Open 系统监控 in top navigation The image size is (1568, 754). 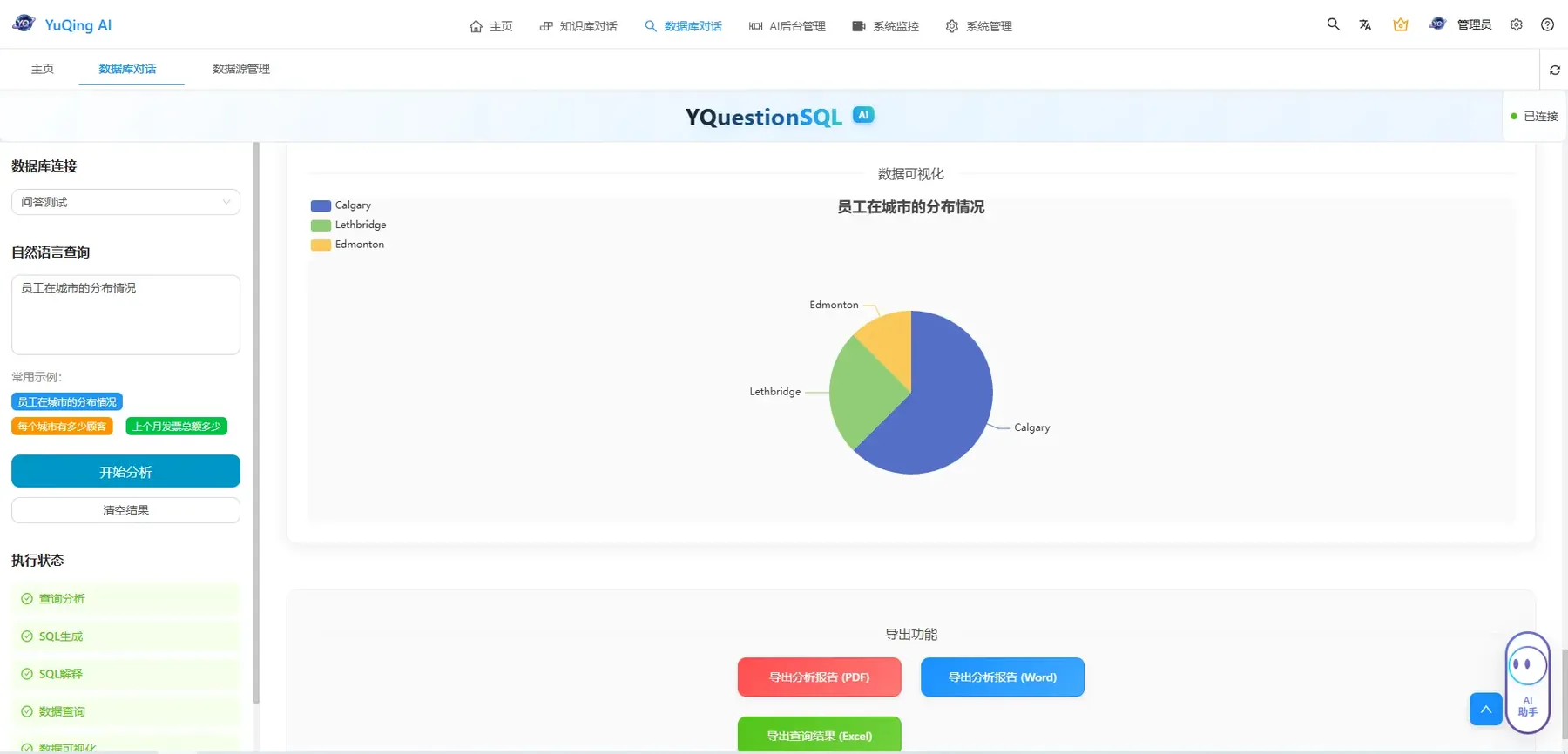click(x=886, y=26)
